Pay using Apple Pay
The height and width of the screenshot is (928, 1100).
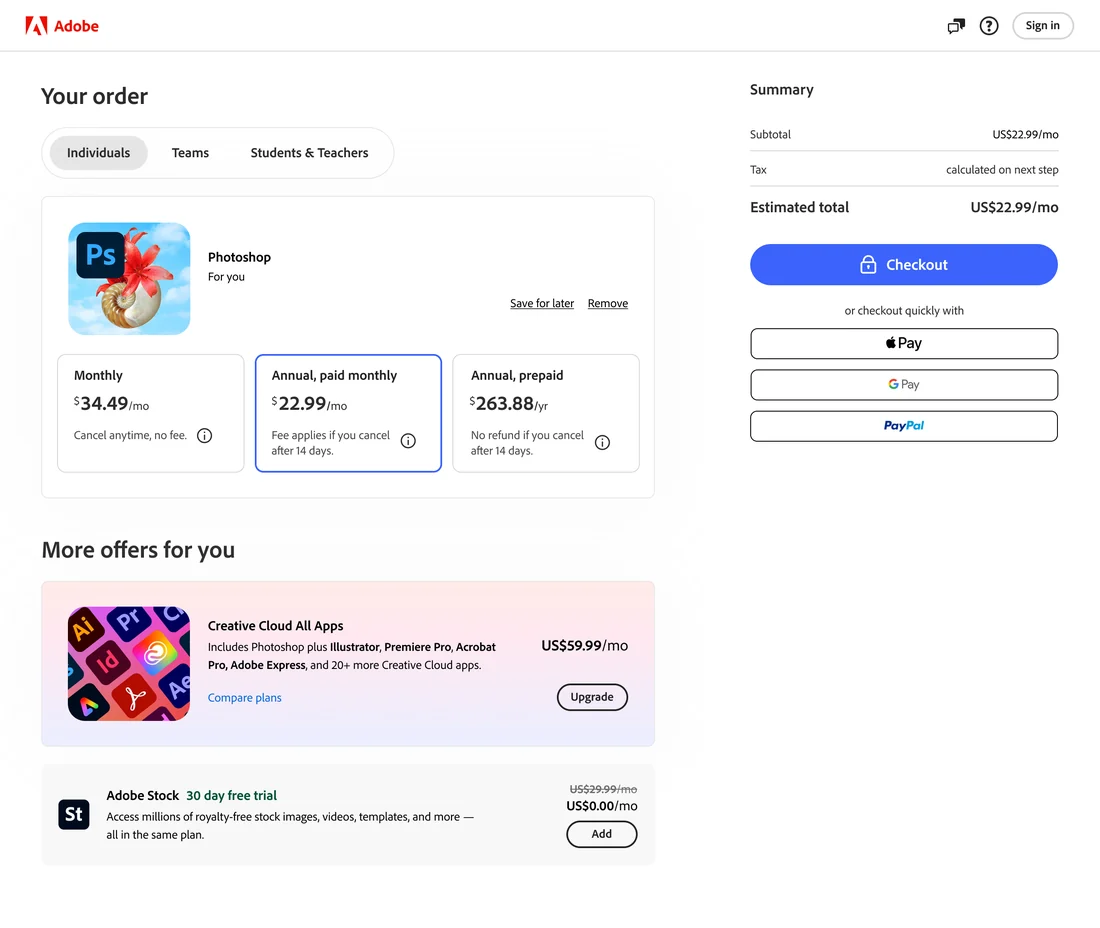coord(904,344)
